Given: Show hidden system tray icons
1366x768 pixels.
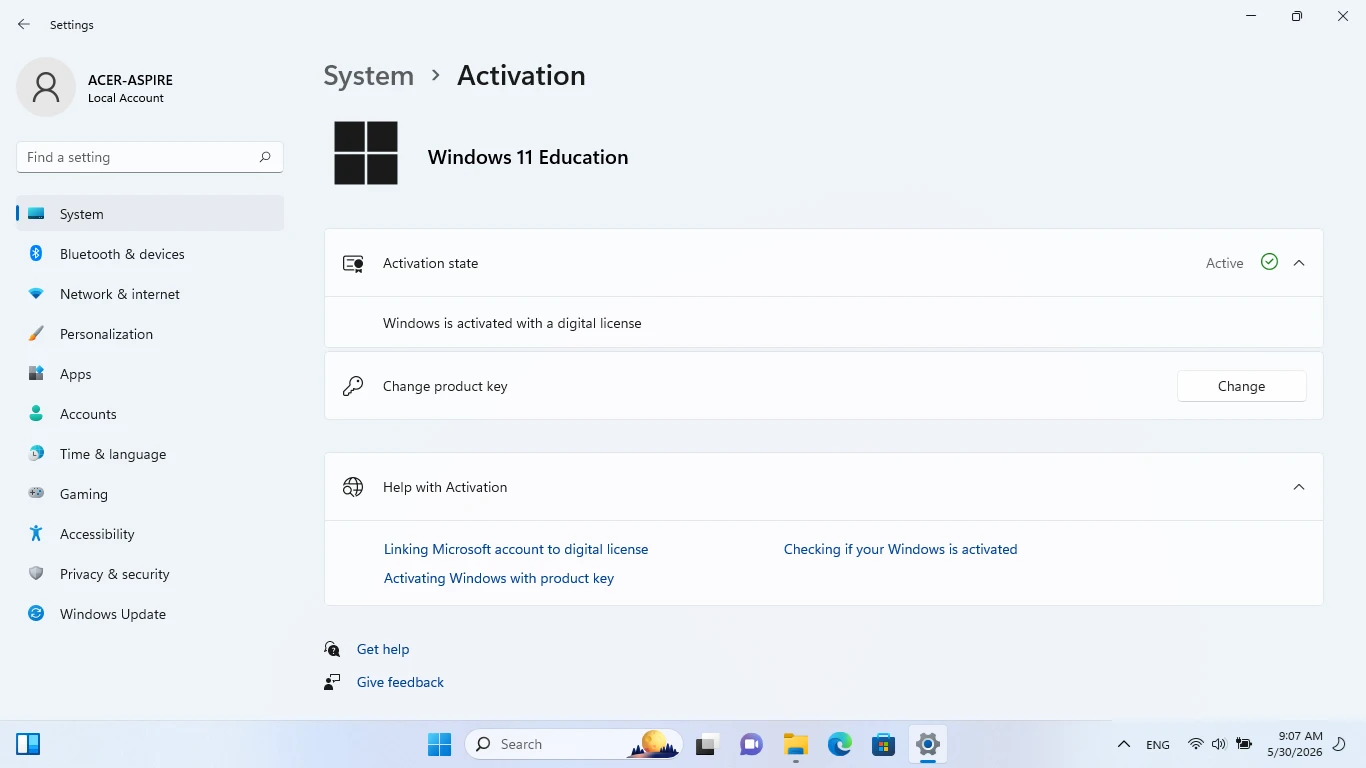Looking at the screenshot, I should (1124, 744).
